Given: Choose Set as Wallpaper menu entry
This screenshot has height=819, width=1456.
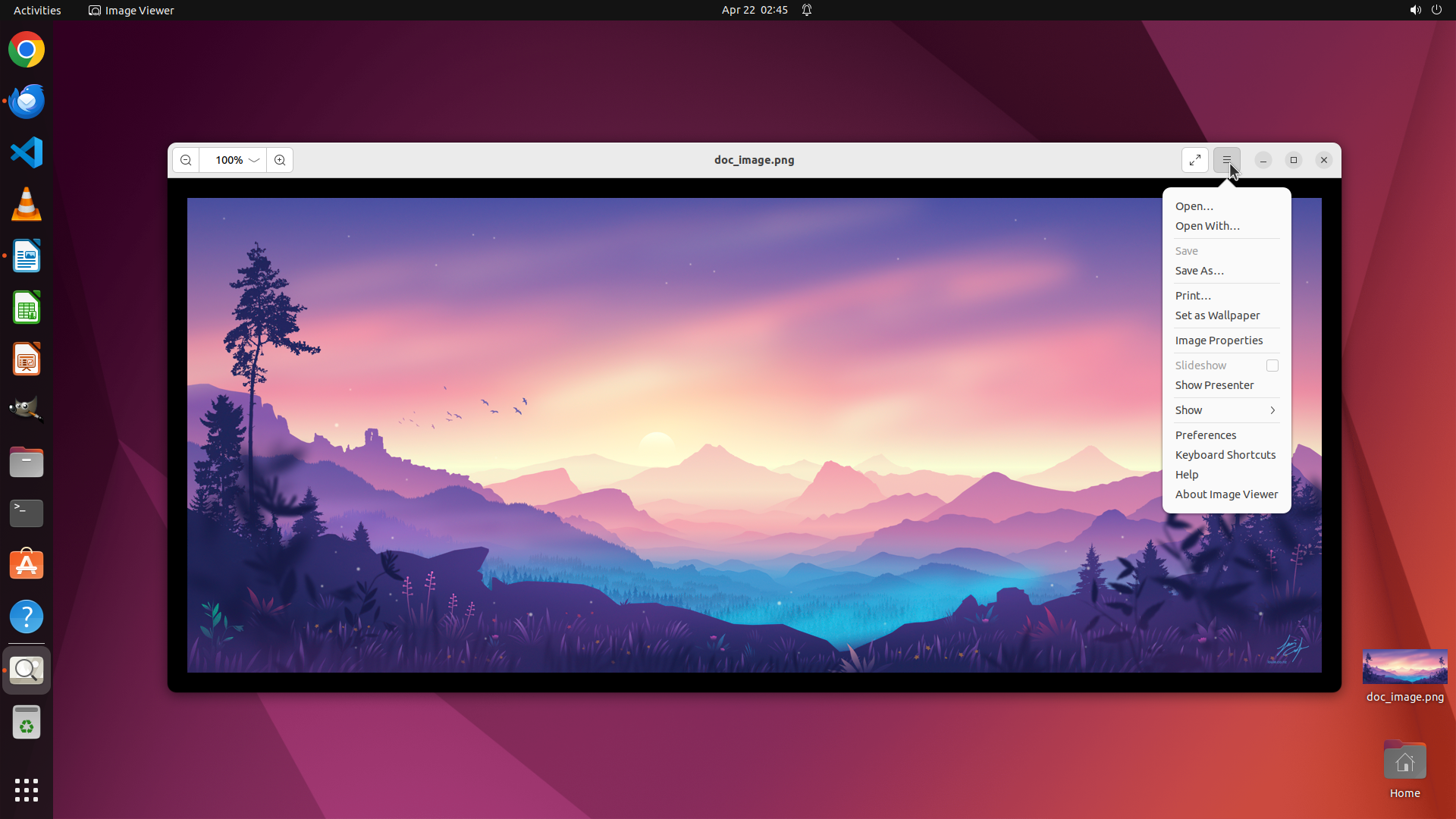Looking at the screenshot, I should pyautogui.click(x=1217, y=315).
